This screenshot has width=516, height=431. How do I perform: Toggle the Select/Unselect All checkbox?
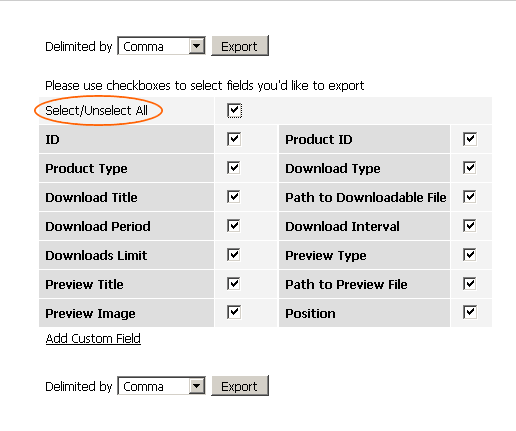(234, 110)
